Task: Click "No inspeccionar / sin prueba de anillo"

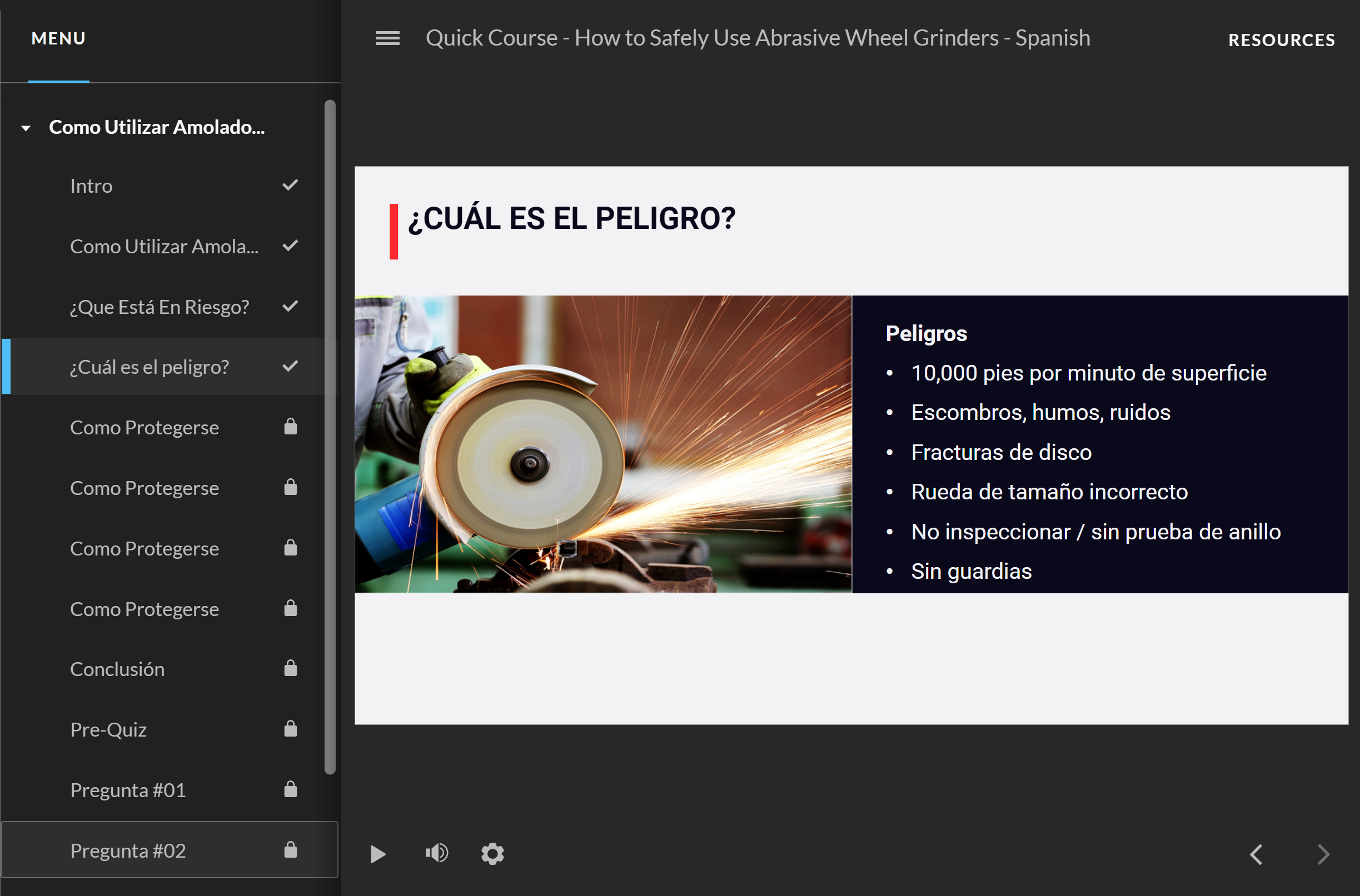Action: tap(1096, 532)
